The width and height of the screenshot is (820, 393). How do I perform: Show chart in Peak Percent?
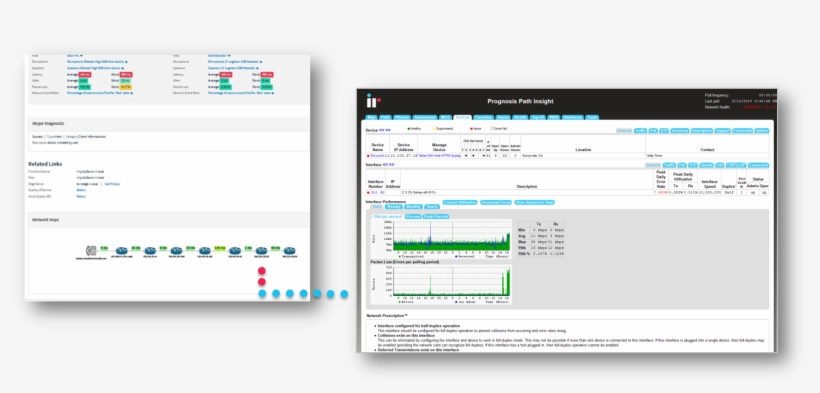pyautogui.click(x=436, y=217)
